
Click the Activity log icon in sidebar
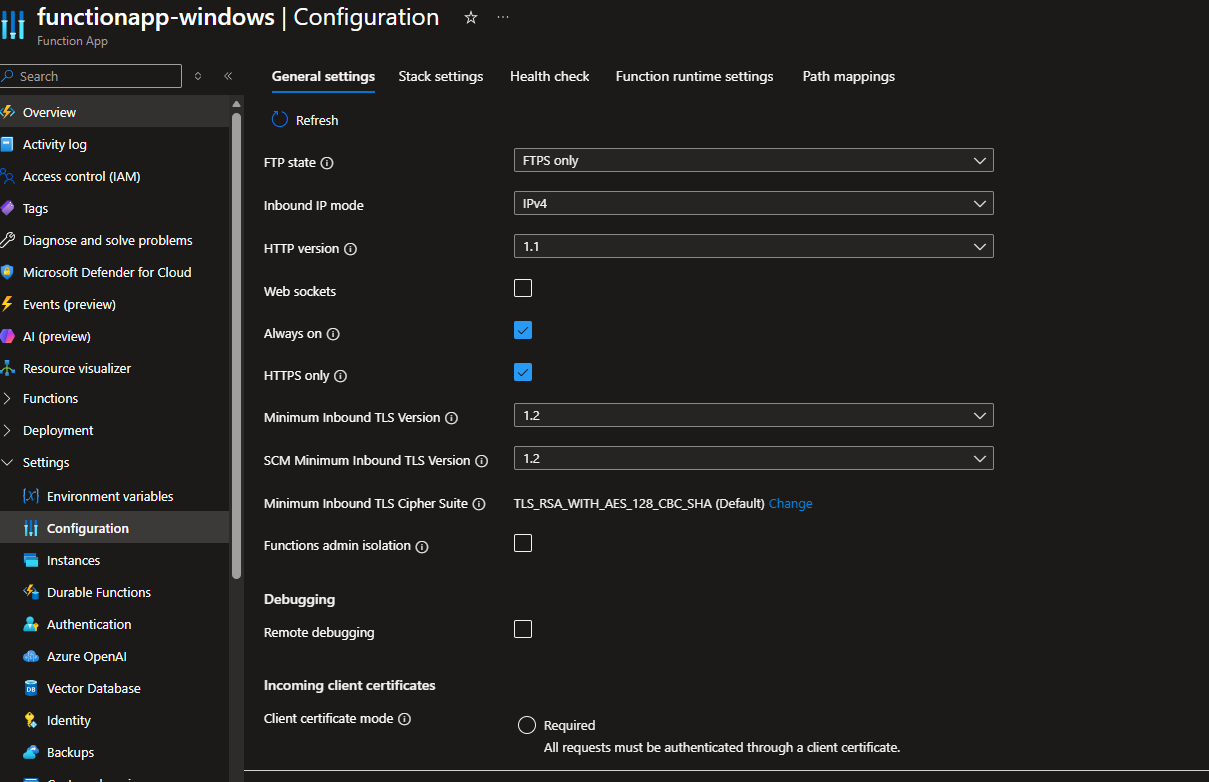[x=7, y=144]
